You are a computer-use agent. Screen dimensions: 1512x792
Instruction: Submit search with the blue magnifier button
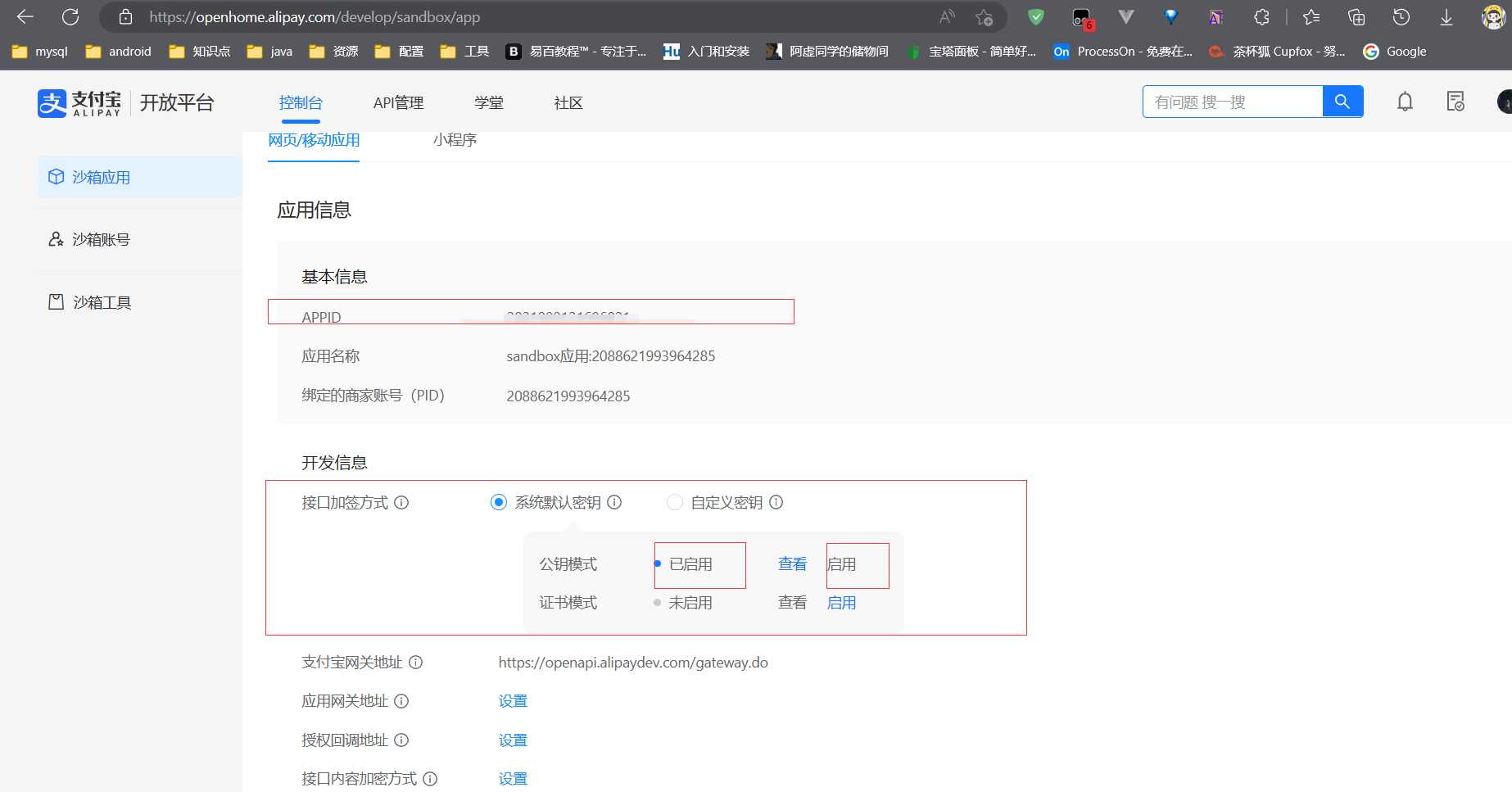tap(1342, 102)
